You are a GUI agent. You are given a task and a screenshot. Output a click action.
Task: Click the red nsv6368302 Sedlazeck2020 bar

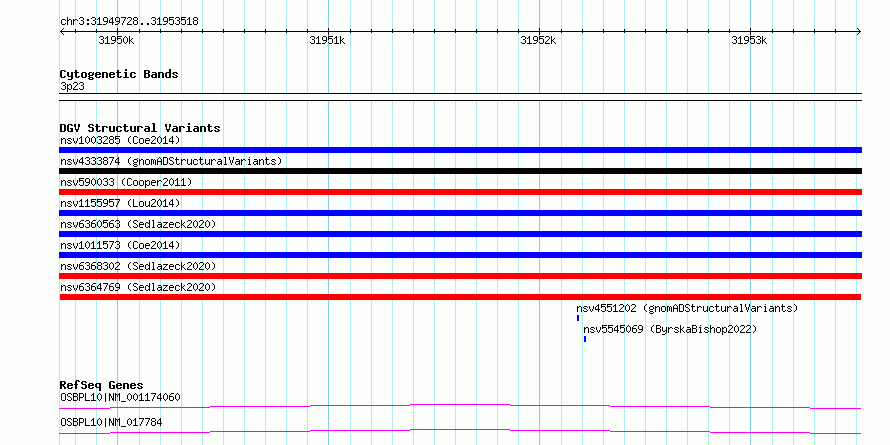tap(460, 276)
